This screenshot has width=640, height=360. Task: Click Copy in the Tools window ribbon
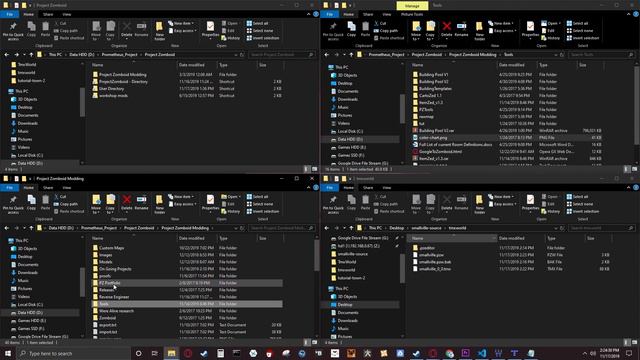[x=351, y=29]
